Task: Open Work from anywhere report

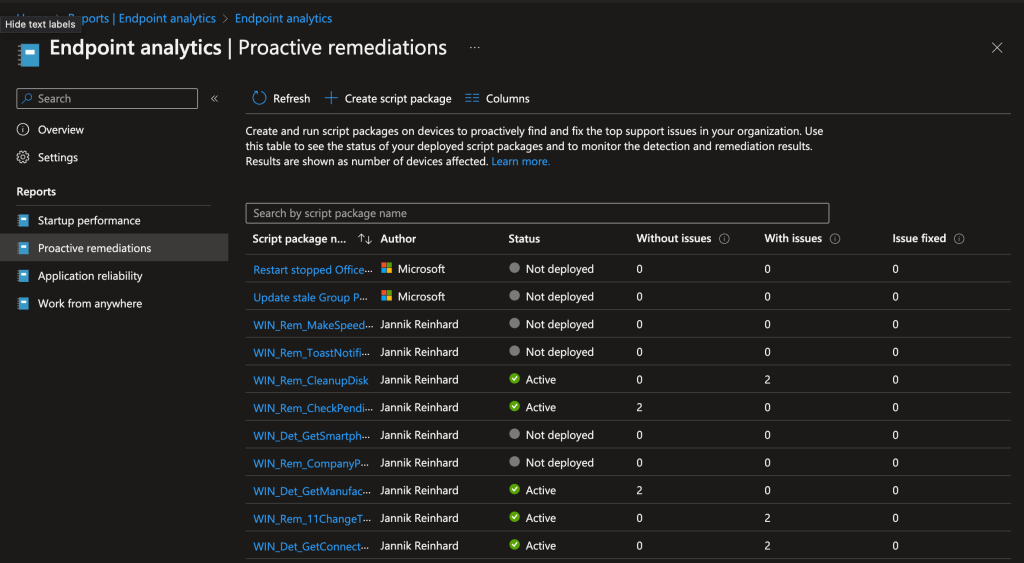Action: (x=90, y=304)
